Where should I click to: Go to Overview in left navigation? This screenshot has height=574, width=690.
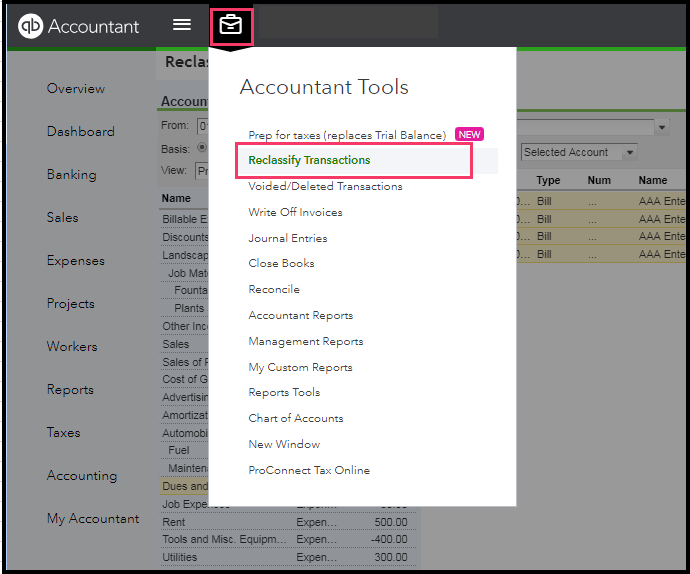tap(76, 88)
